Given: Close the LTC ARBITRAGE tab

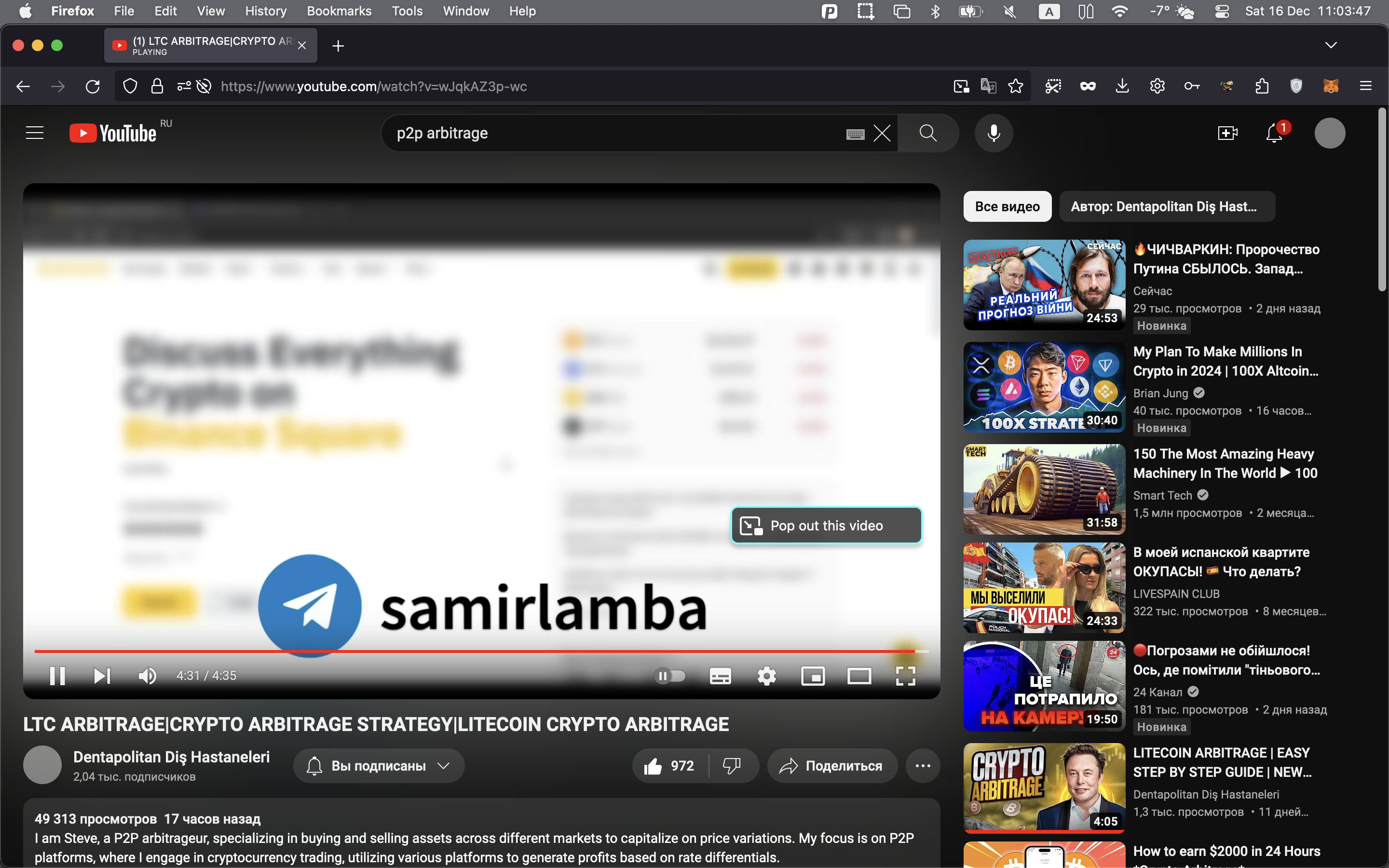Looking at the screenshot, I should coord(302,45).
